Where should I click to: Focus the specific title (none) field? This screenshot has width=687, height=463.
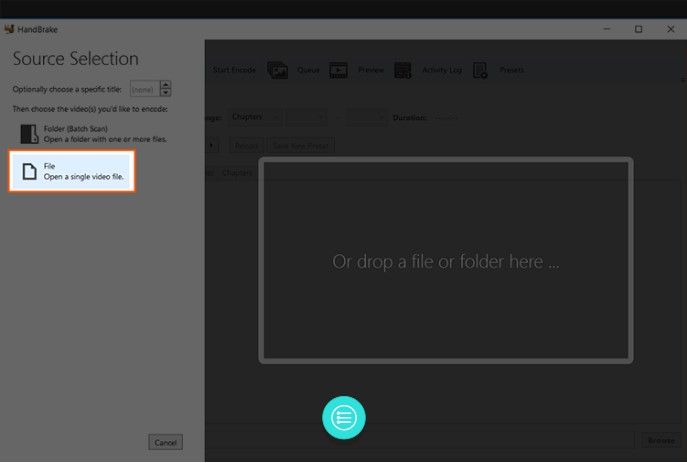click(x=145, y=89)
